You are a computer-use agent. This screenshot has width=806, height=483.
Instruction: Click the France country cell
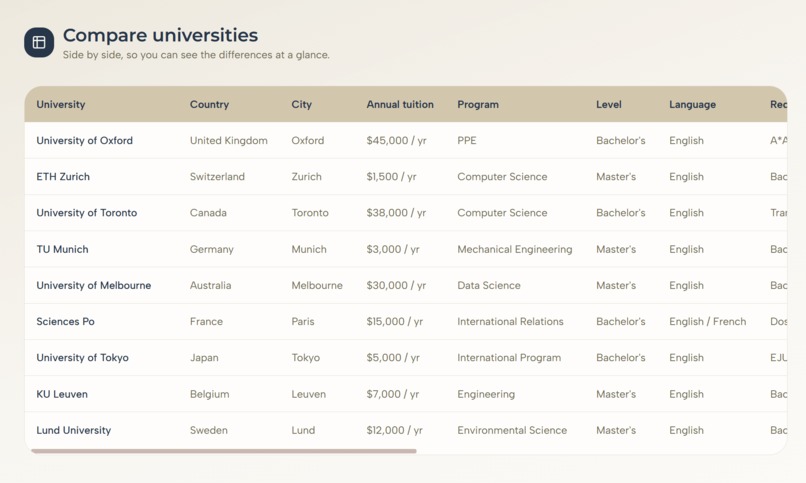206,321
